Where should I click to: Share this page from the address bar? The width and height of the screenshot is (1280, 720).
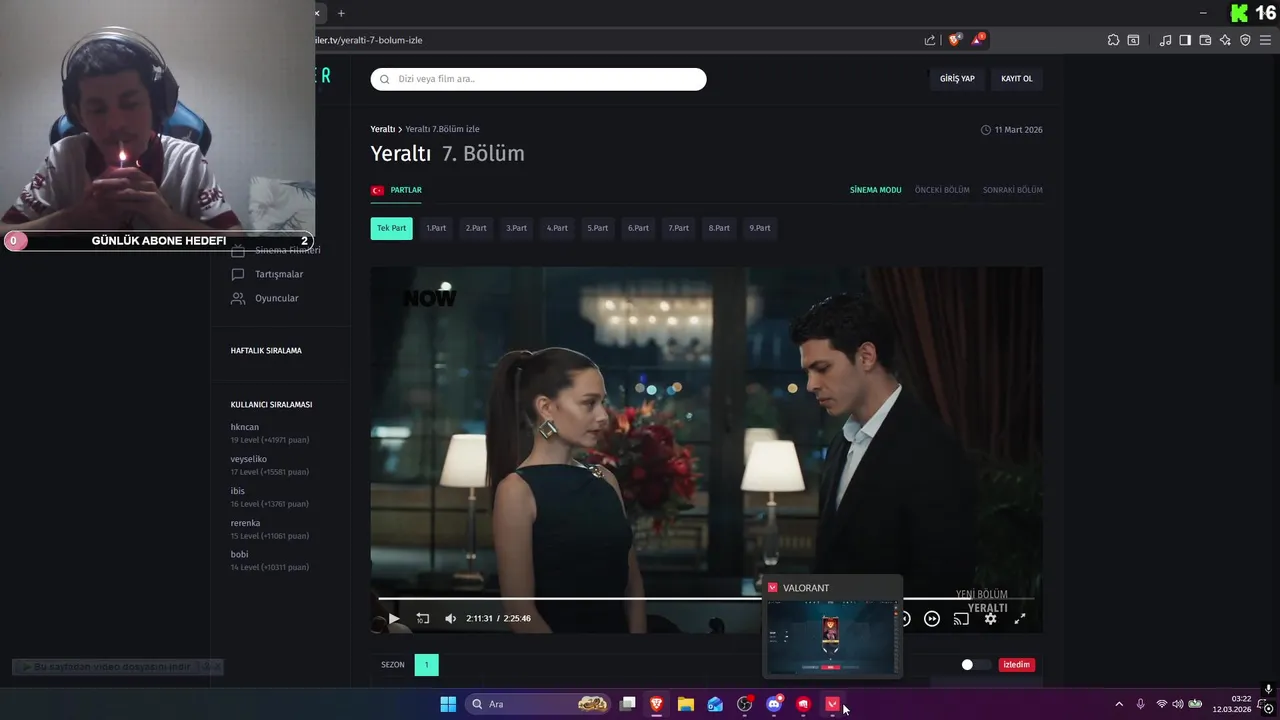point(930,40)
